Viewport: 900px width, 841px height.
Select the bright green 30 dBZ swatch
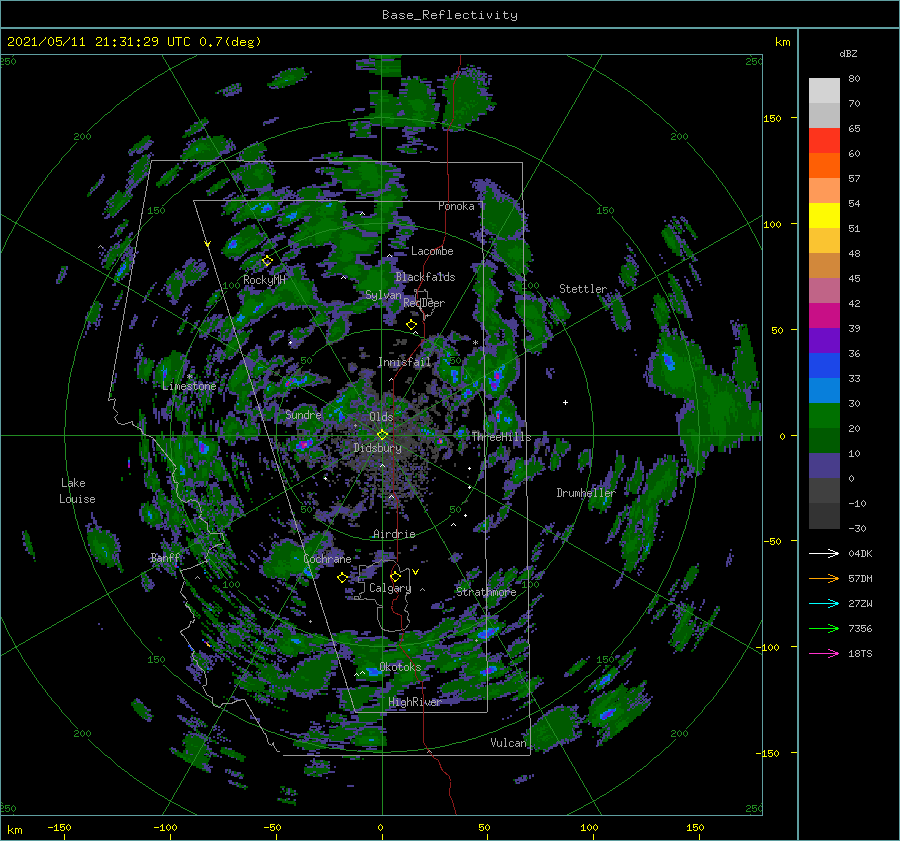point(824,415)
